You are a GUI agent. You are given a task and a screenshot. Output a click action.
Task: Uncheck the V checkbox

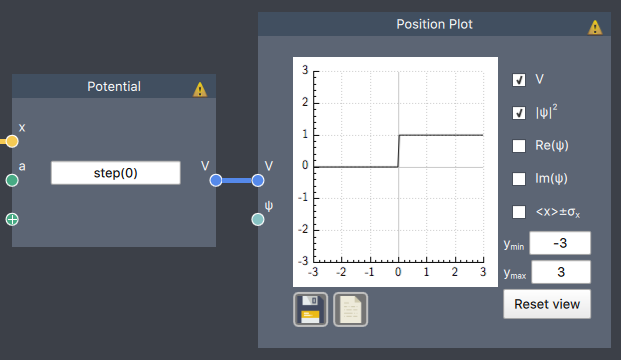519,80
